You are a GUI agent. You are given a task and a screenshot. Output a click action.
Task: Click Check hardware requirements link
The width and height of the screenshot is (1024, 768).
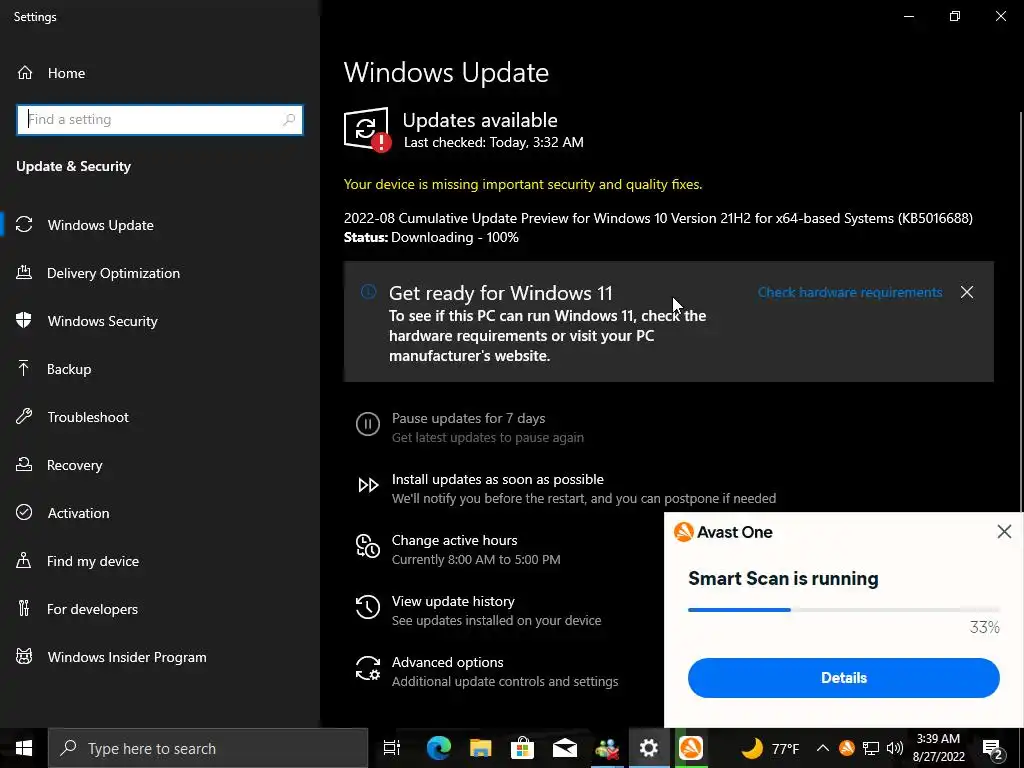click(850, 292)
